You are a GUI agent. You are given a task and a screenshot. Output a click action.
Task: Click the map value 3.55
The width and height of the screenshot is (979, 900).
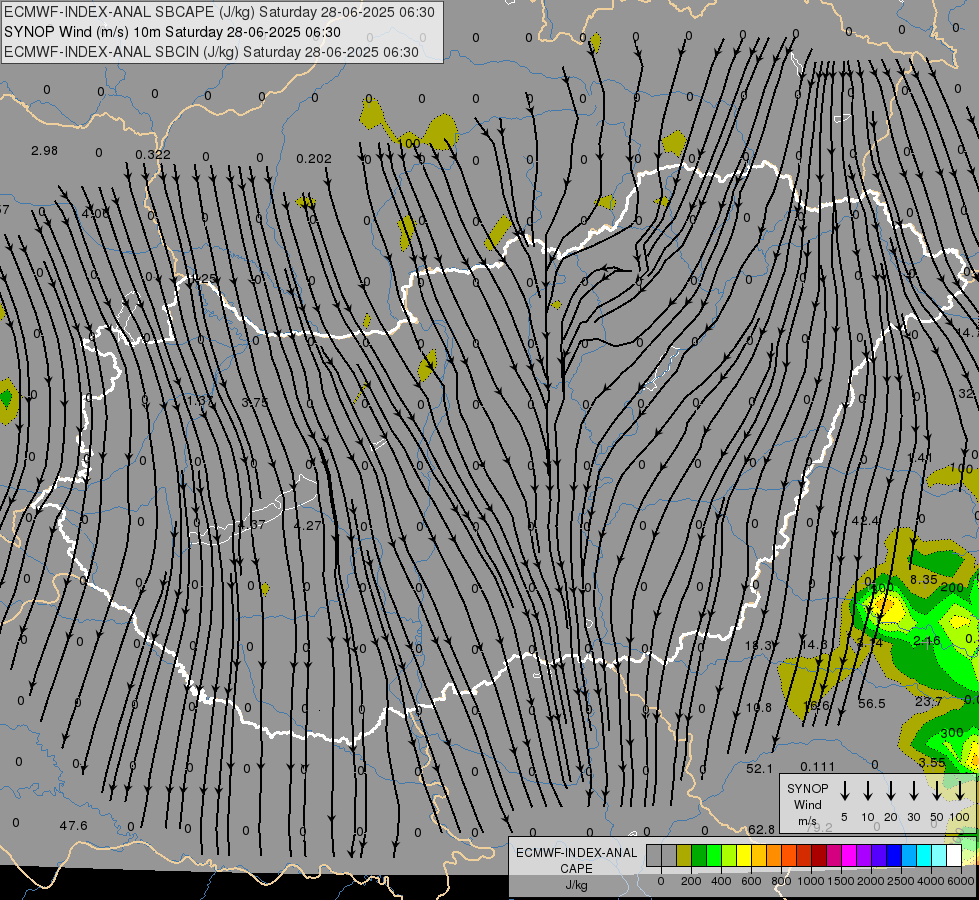coord(932,762)
